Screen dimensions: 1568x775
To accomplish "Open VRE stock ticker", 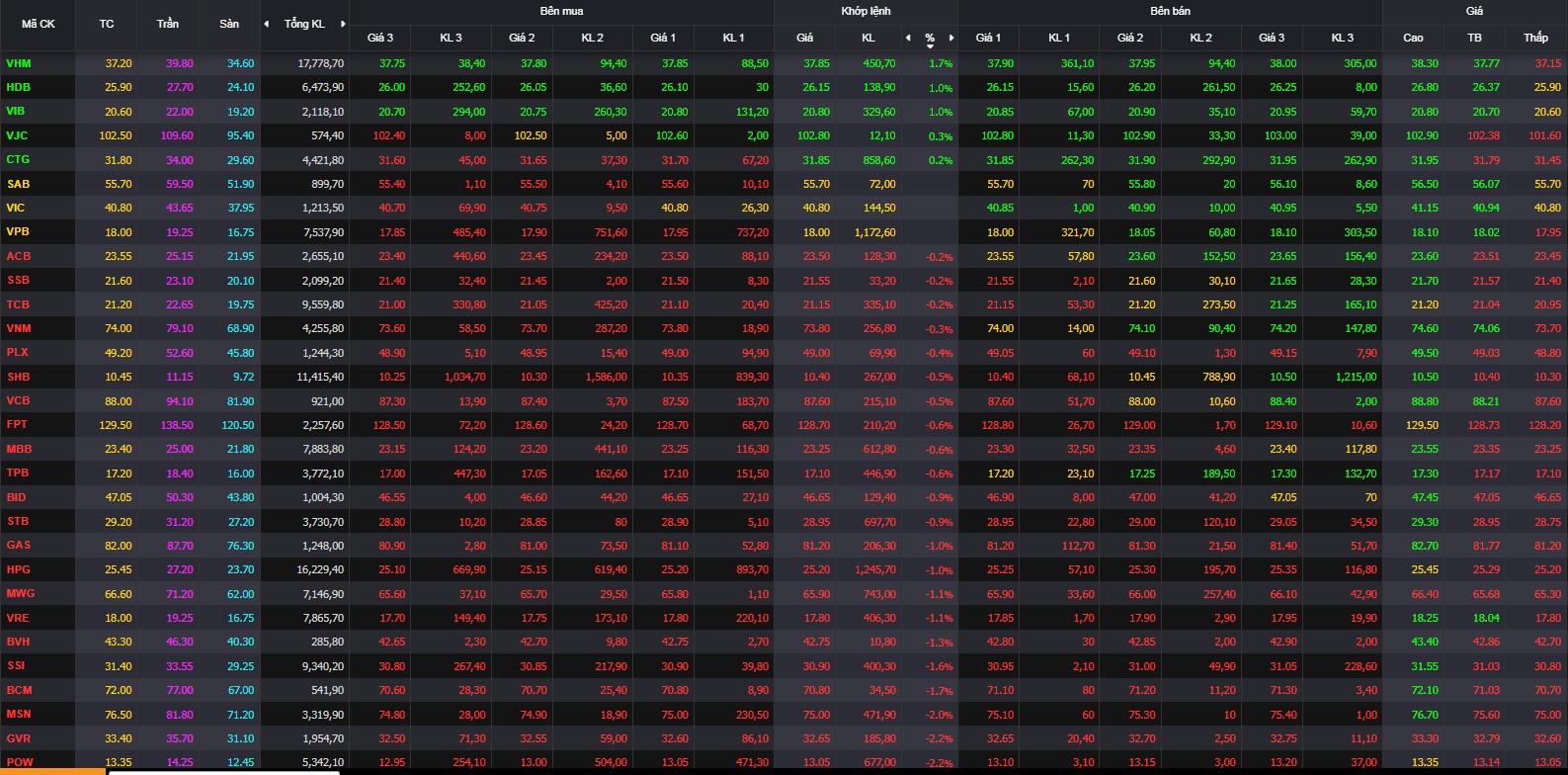I will tap(18, 618).
